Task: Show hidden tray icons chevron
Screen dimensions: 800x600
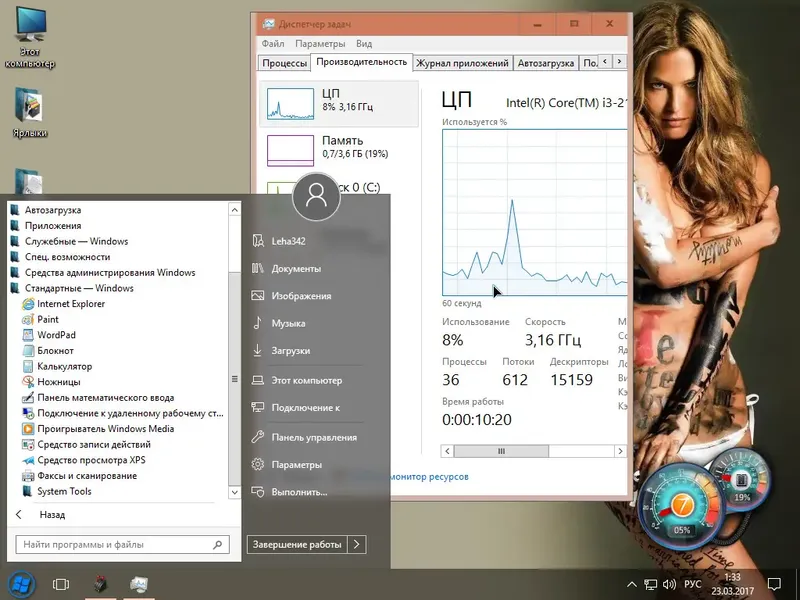Action: point(632,584)
